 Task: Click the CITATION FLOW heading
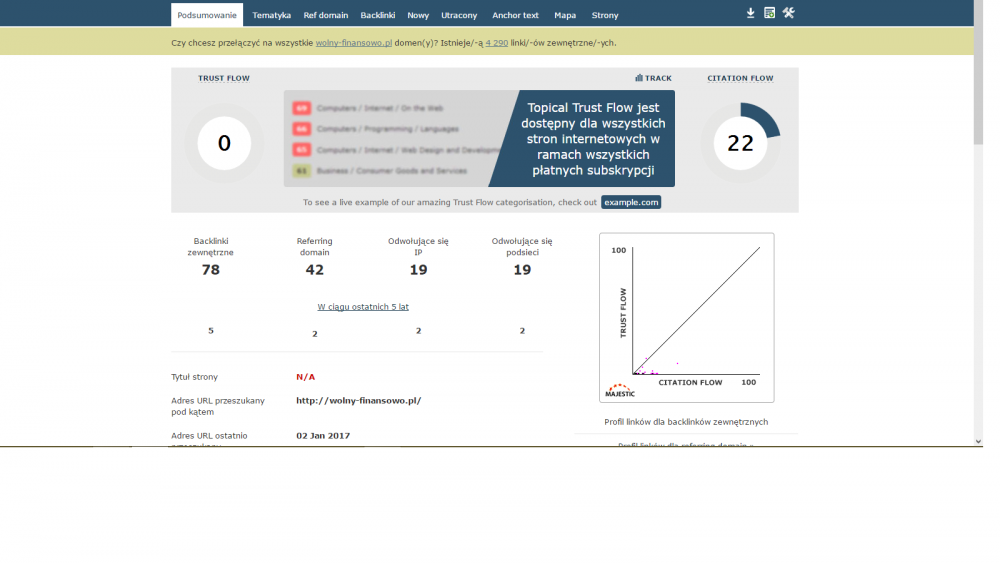[740, 78]
